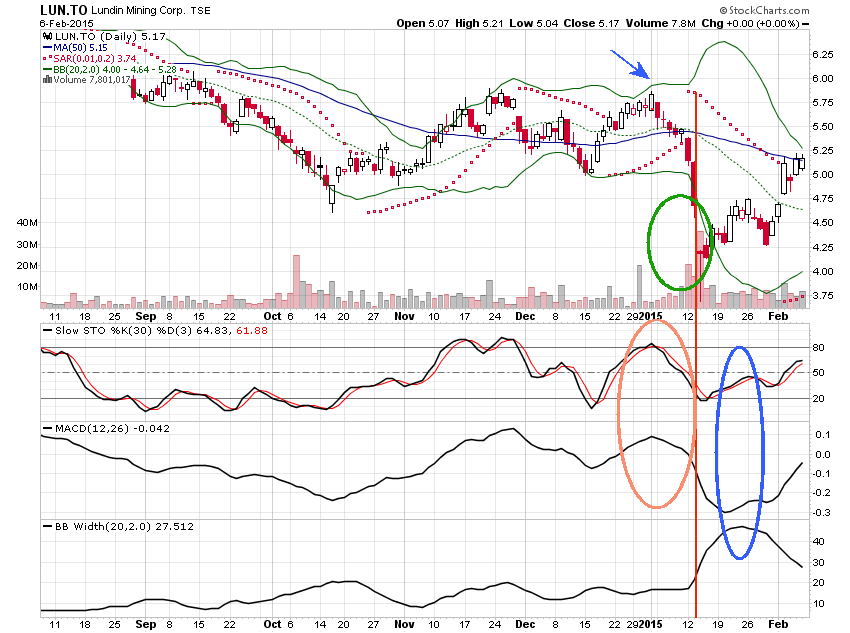The width and height of the screenshot is (850, 633).
Task: Click the 0.1 label on the MACD axis
Action: pos(823,435)
